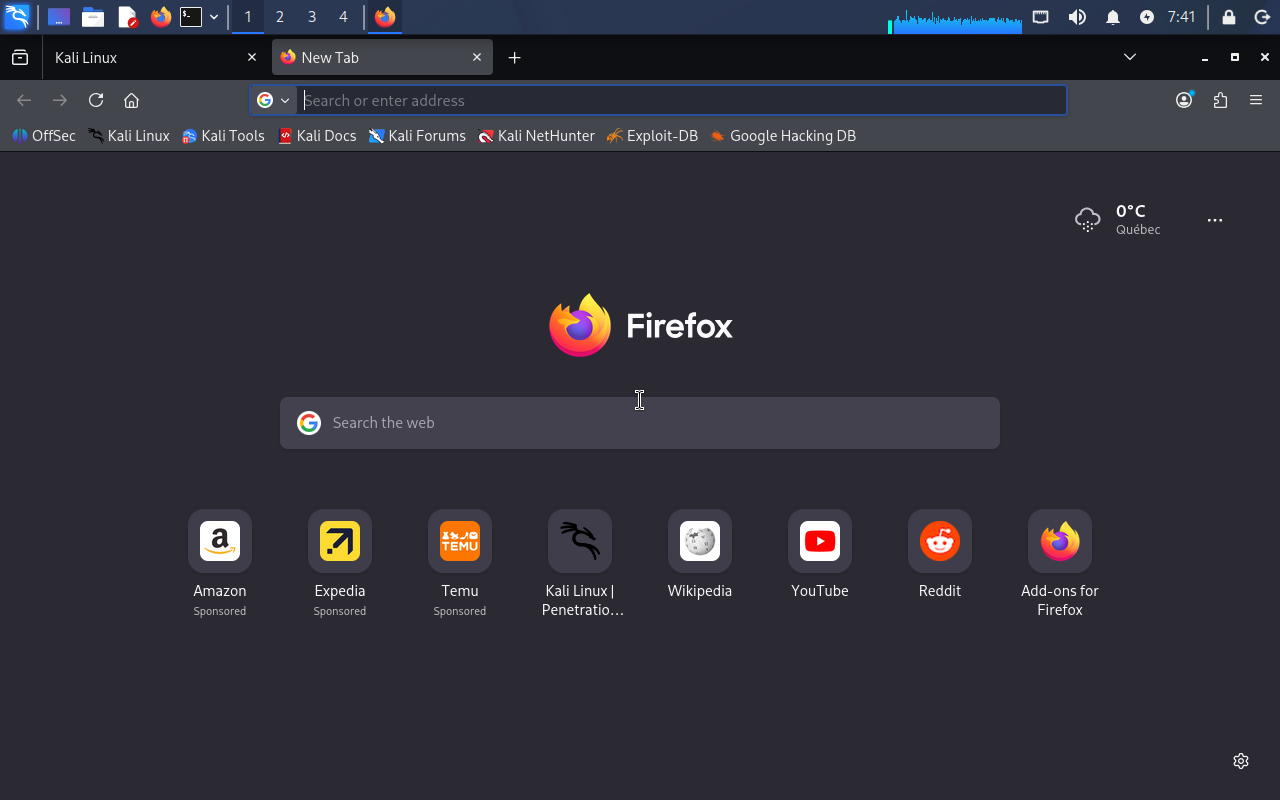Click the volume icon in system tray

tap(1077, 17)
